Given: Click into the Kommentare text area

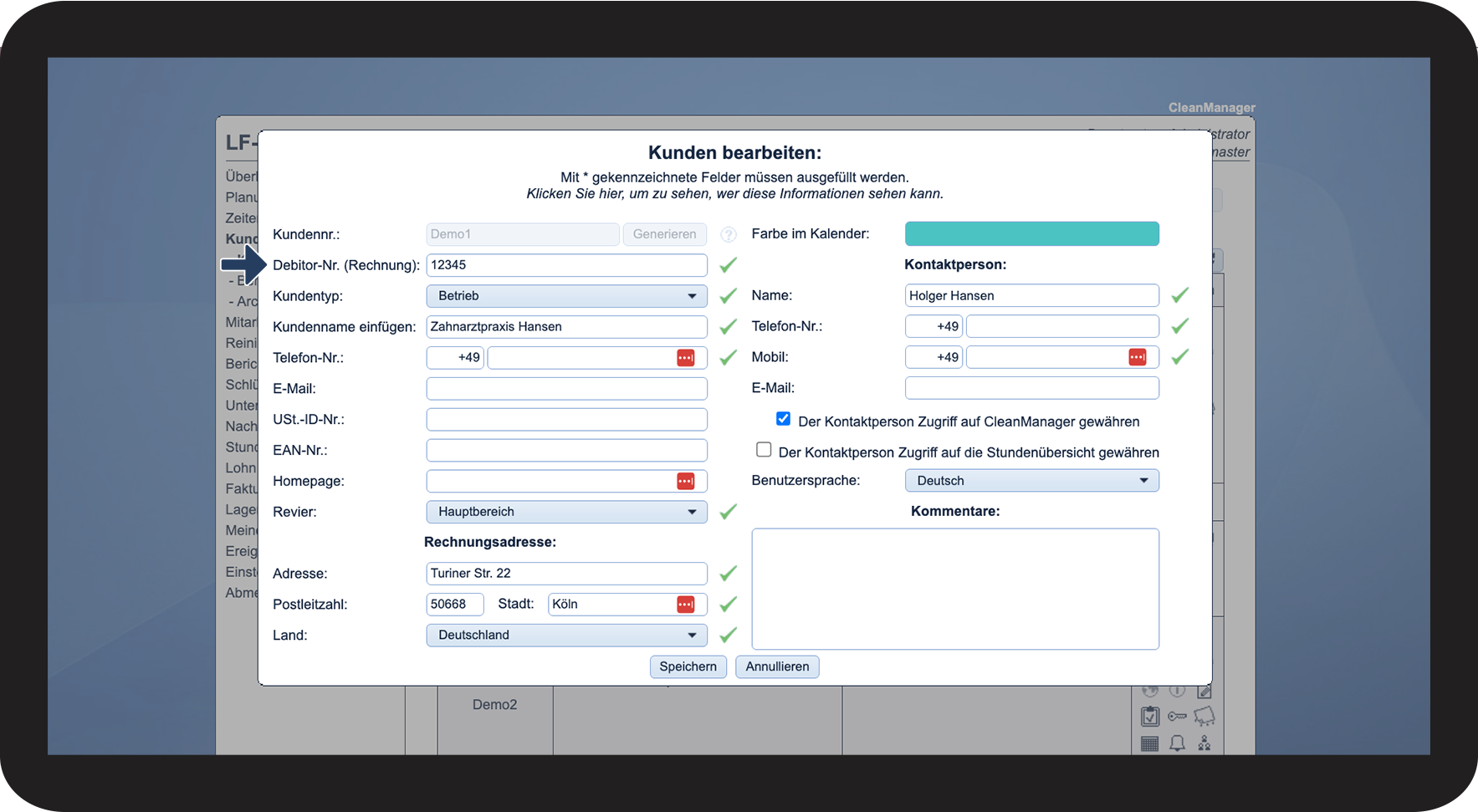Looking at the screenshot, I should pyautogui.click(x=954, y=589).
